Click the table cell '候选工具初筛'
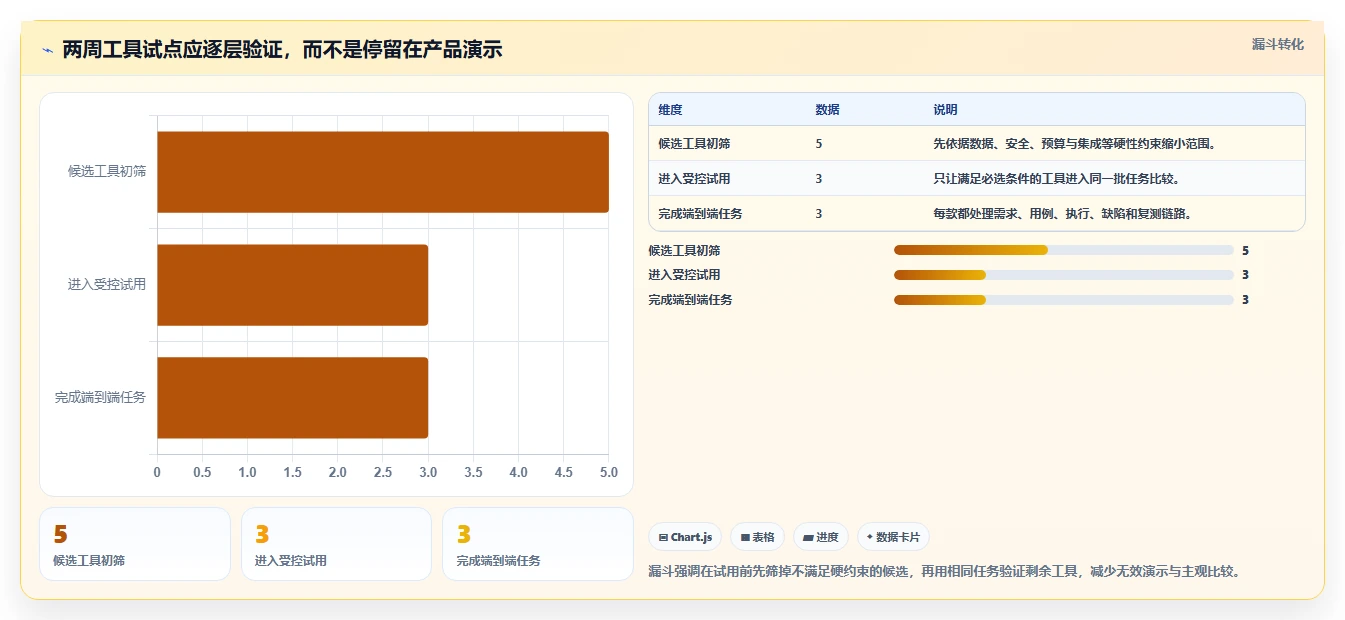 click(694, 144)
